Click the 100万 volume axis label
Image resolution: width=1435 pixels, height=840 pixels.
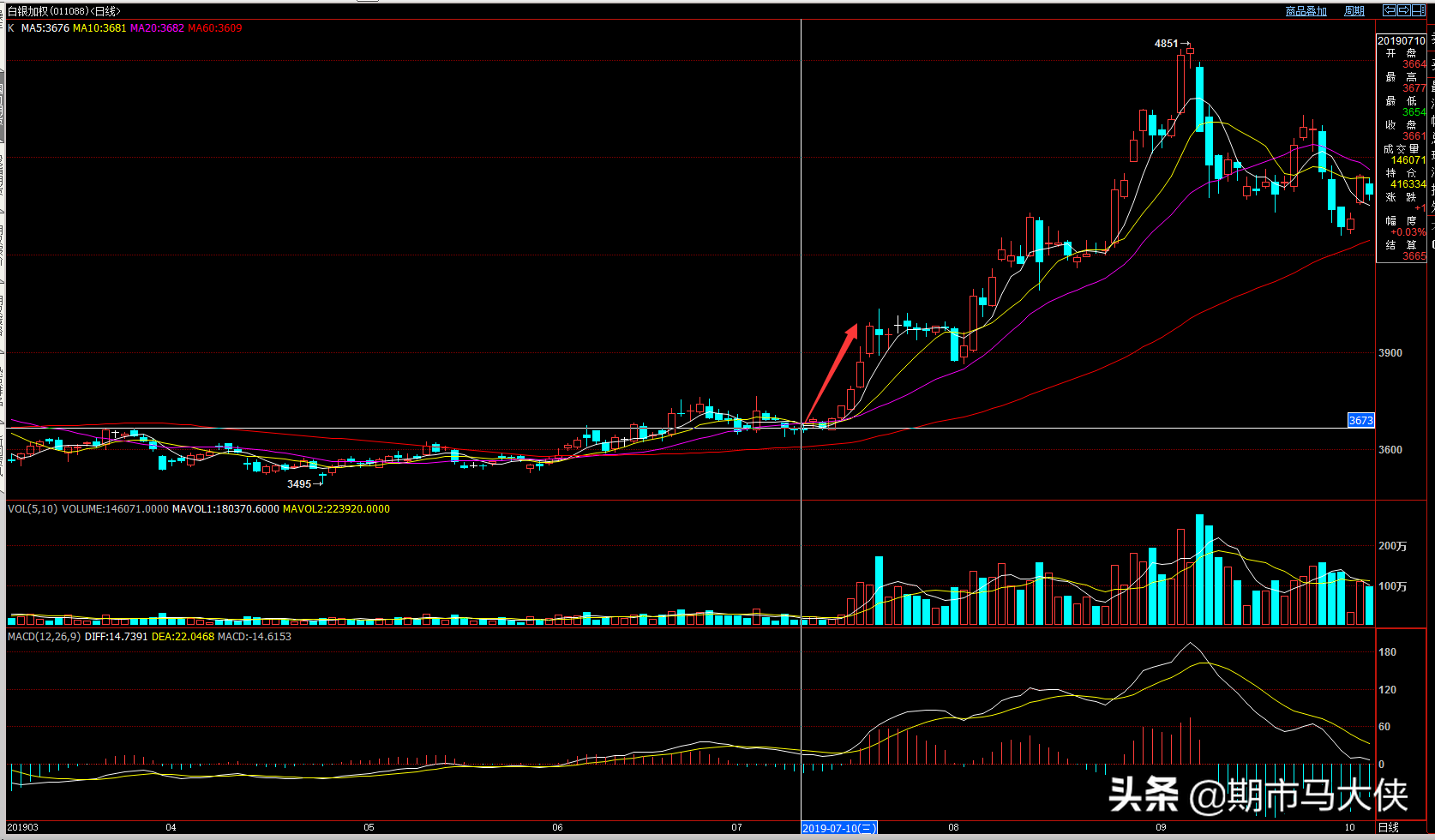tap(1392, 586)
